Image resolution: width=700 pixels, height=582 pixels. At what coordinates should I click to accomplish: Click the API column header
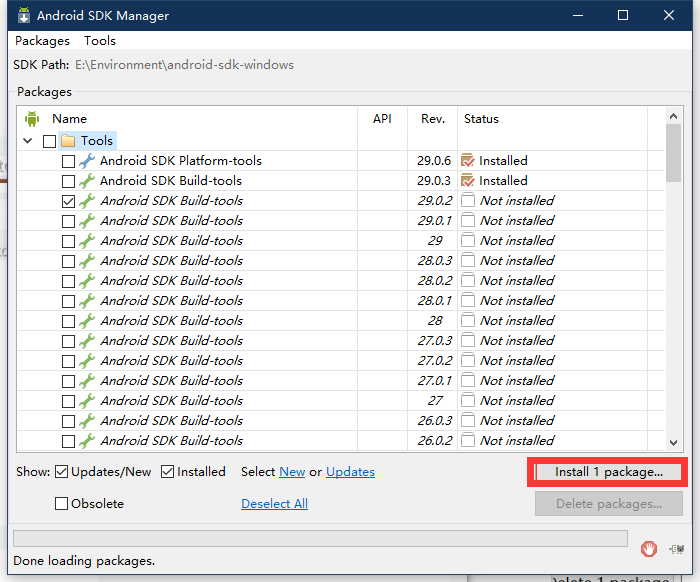click(382, 119)
